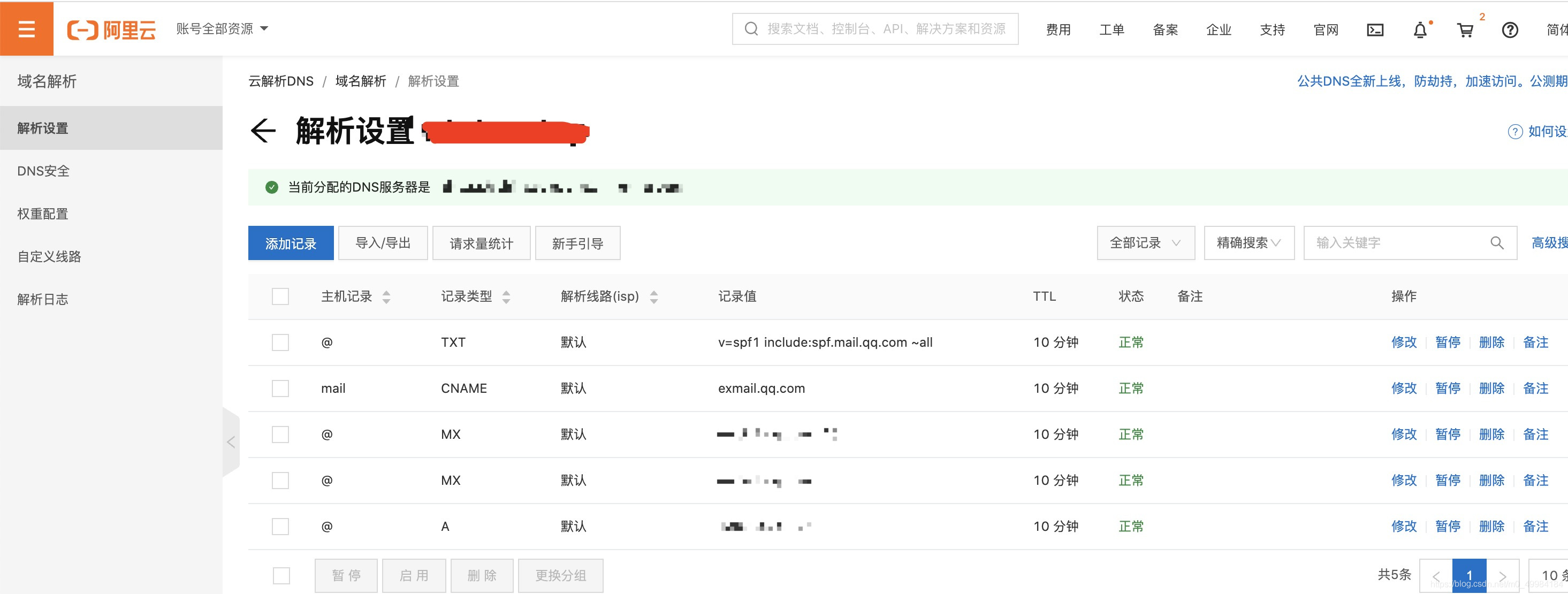Expand the 账号全部资源 dropdown
The image size is (1568, 594).
pos(222,28)
